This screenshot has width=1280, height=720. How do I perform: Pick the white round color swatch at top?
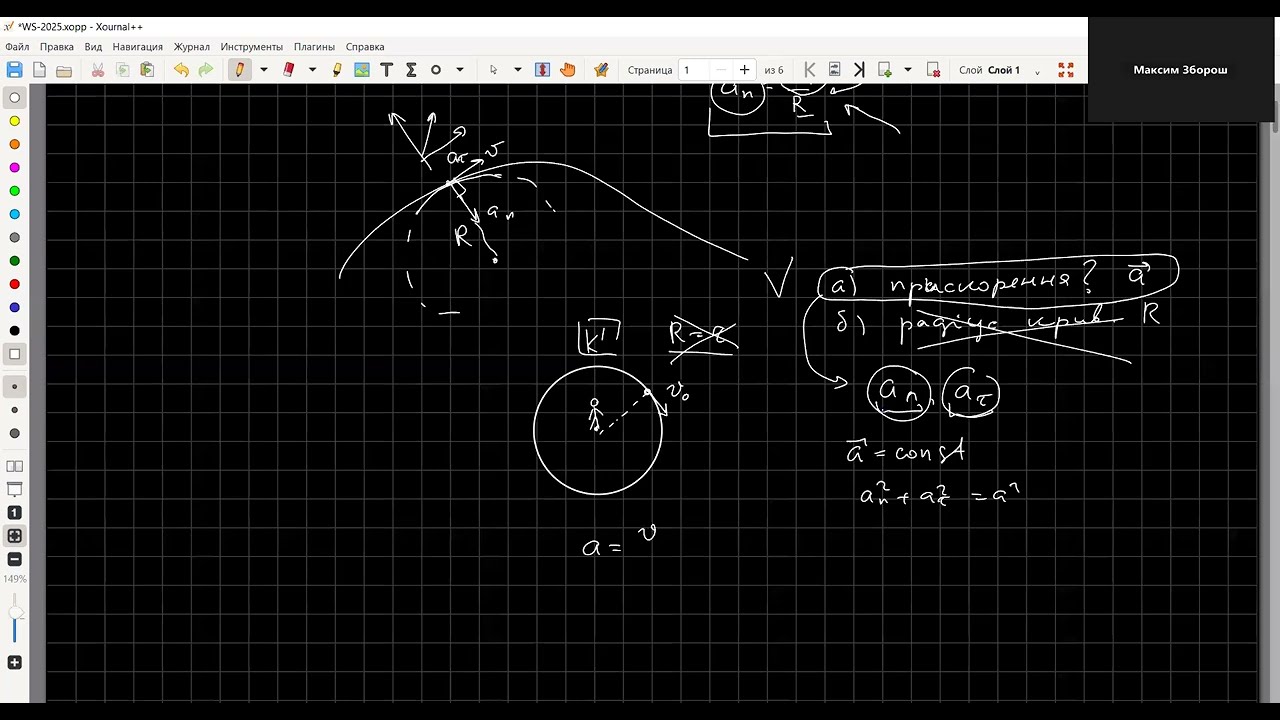(x=14, y=98)
